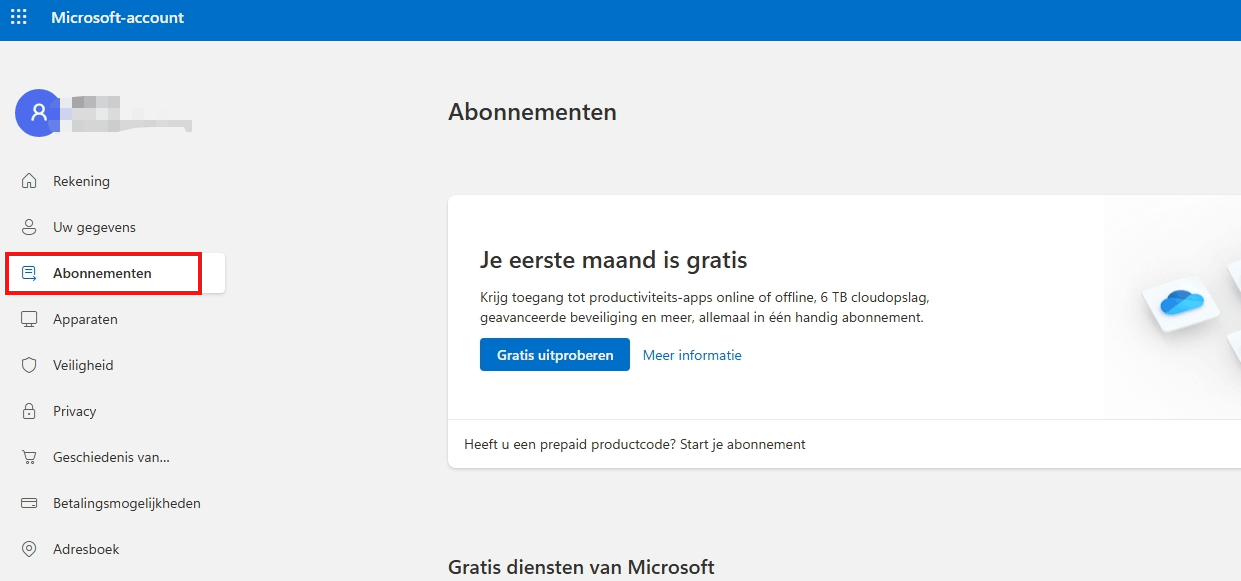Click the Uw gegevens person icon
Viewport: 1241px width, 581px height.
[x=30, y=227]
